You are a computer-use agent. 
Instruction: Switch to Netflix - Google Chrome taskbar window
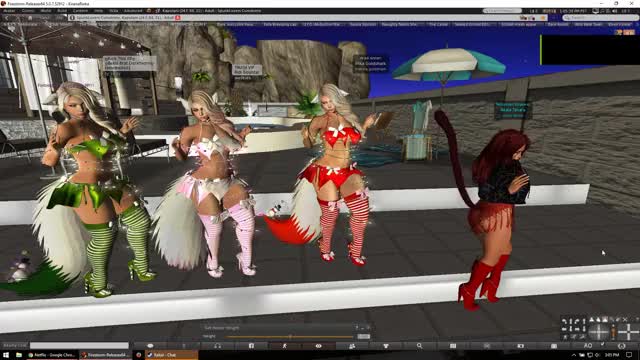pyautogui.click(x=52, y=355)
